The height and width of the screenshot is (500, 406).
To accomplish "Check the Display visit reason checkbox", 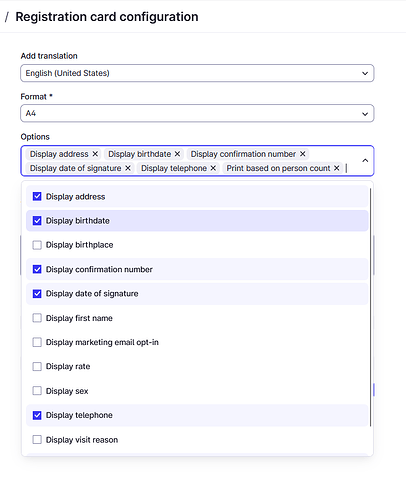I will tap(37, 440).
